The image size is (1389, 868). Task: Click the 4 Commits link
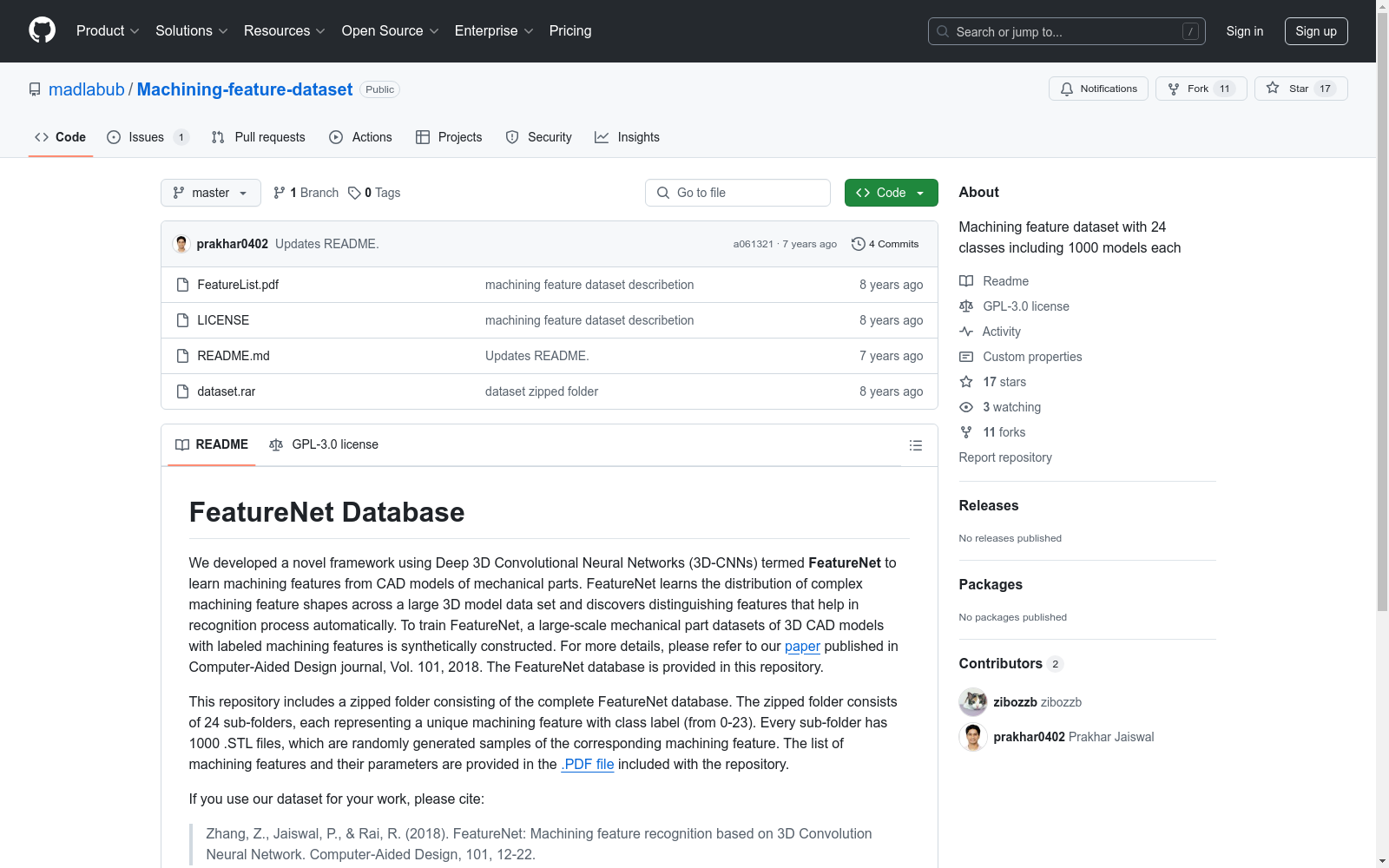point(885,244)
